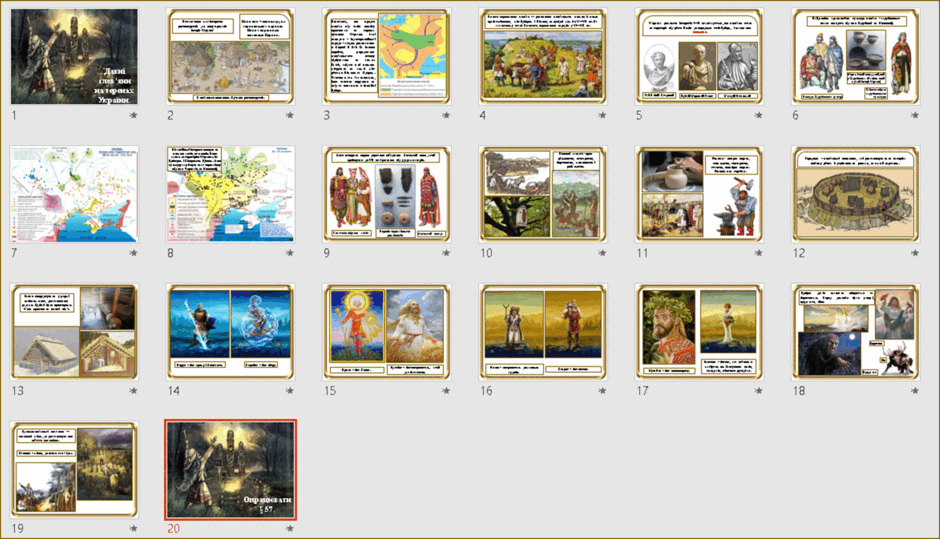
Task: Click the slide number label "8"
Action: point(170,253)
